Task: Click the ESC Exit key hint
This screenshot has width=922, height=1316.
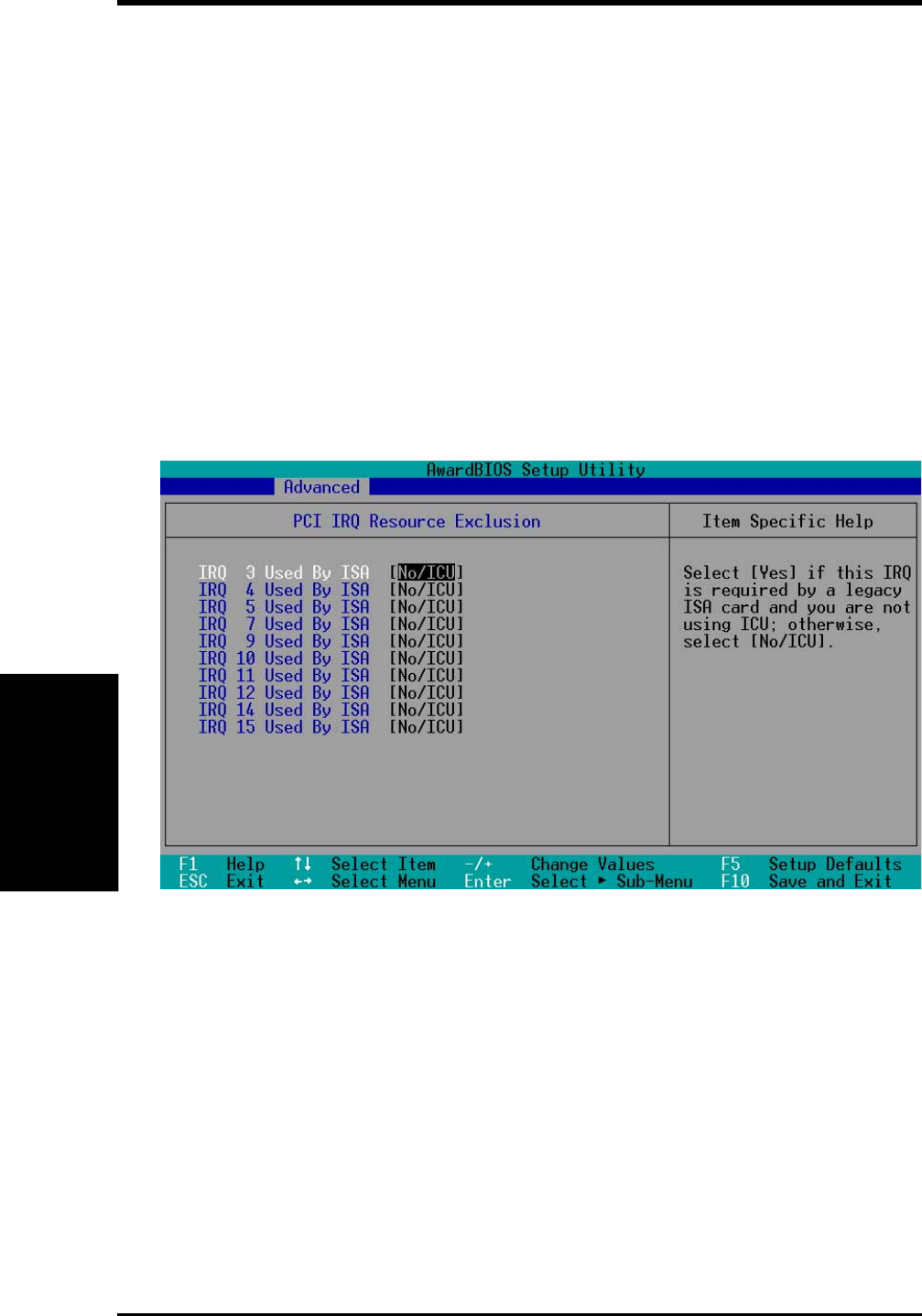Action: pos(222,882)
